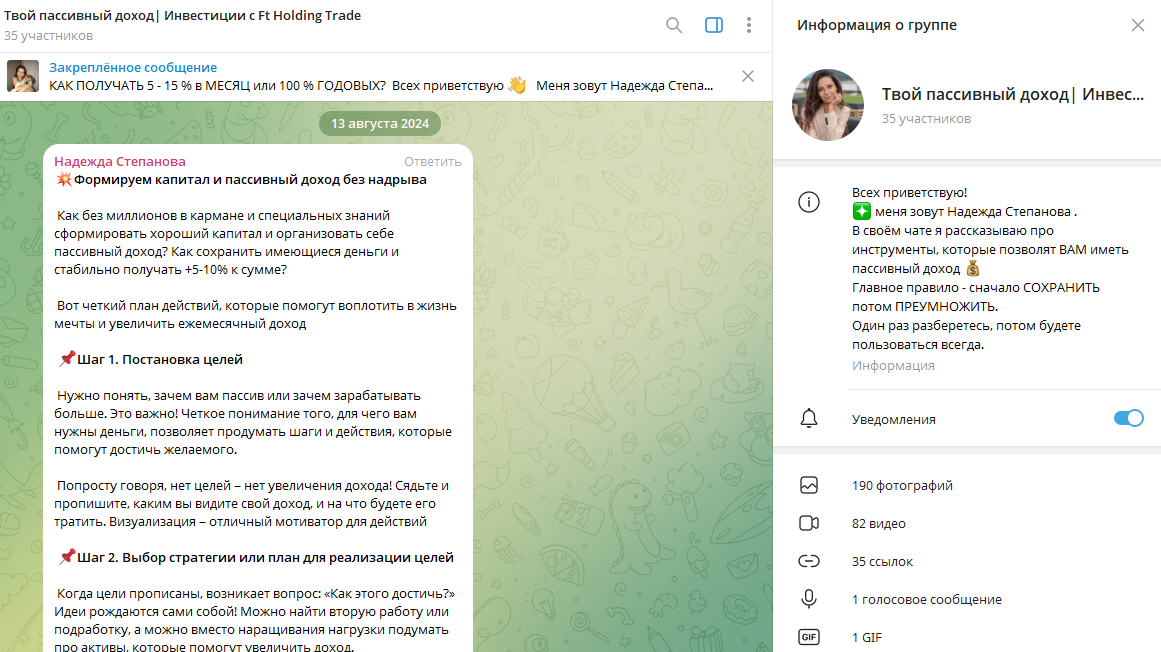Click 'Главное правило - сначало СОХРАНИТЬ' line
Viewport: 1161px width, 652px height.
click(975, 288)
